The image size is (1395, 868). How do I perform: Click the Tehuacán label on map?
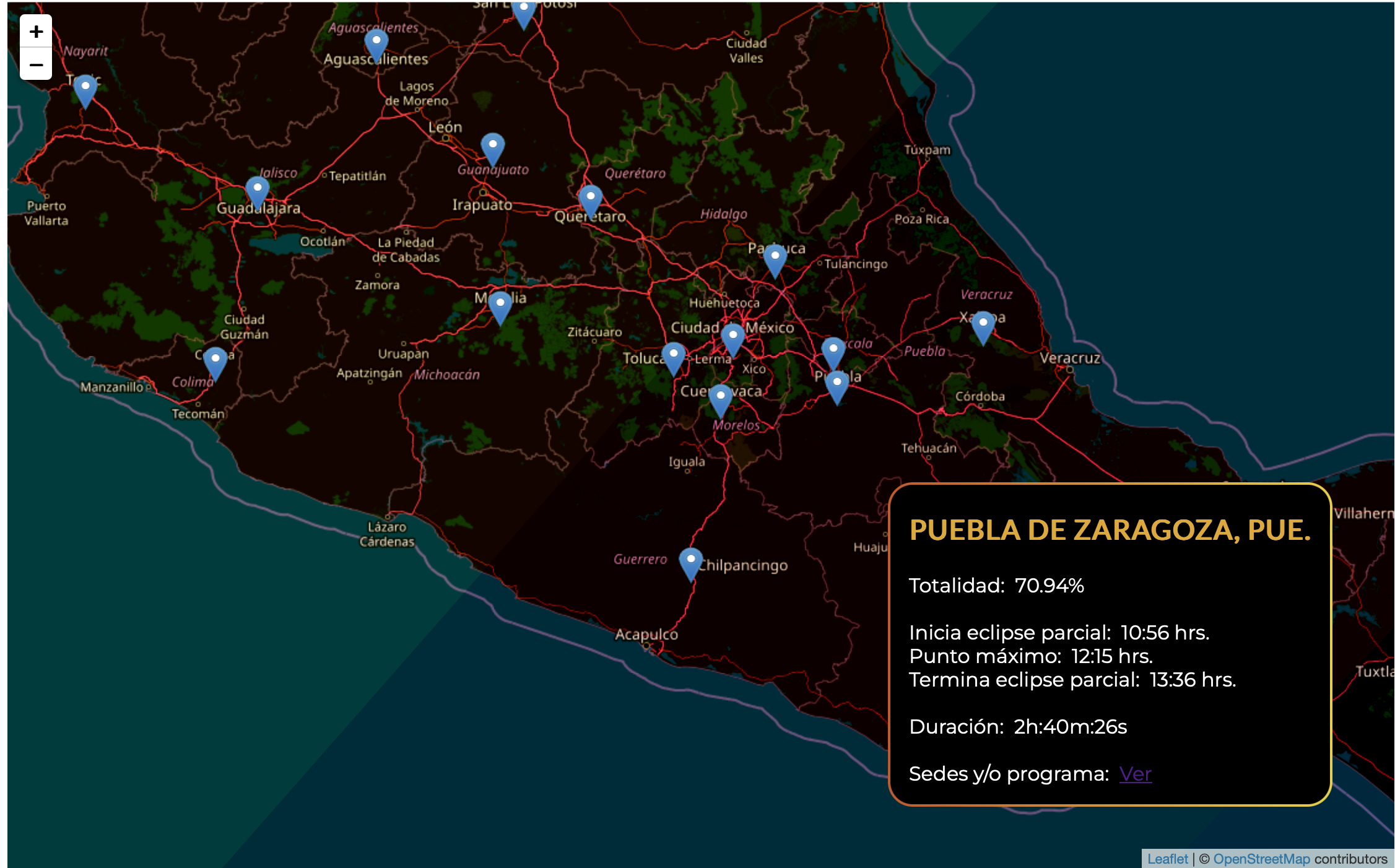[929, 448]
